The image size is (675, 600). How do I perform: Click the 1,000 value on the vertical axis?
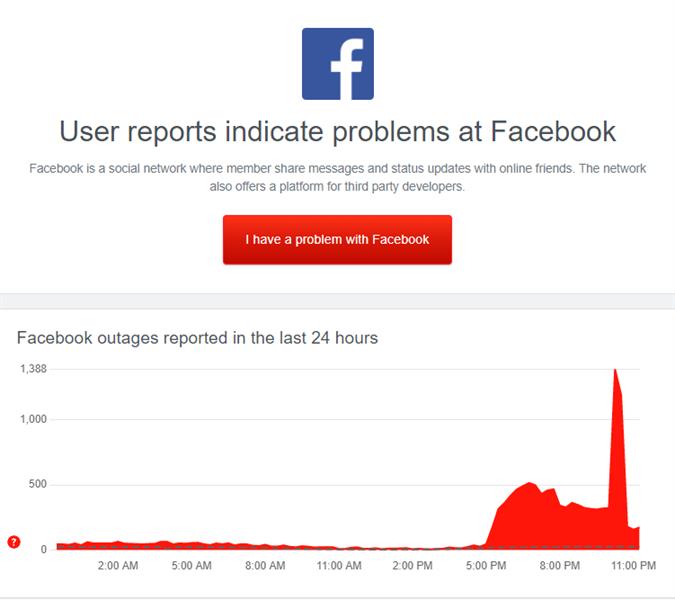click(34, 419)
